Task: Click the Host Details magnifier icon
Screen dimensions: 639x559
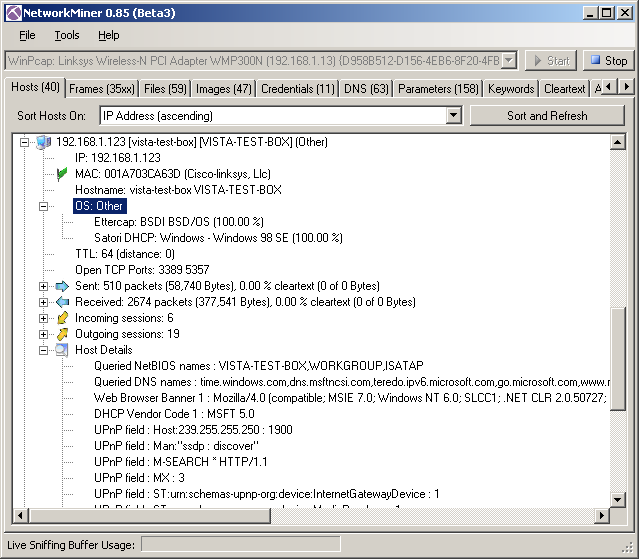Action: tap(62, 350)
